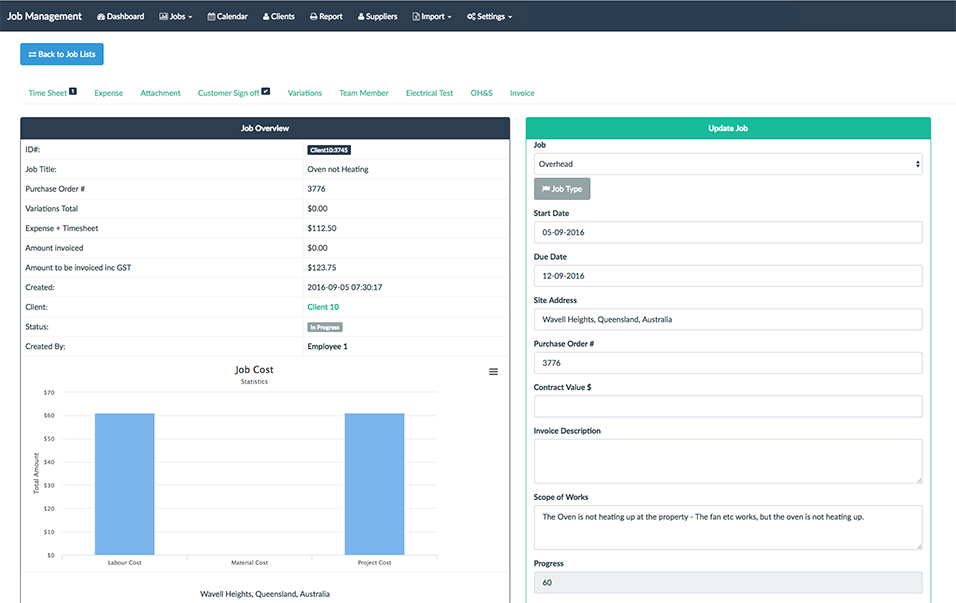Open the Job select showing Overhead

click(728, 164)
